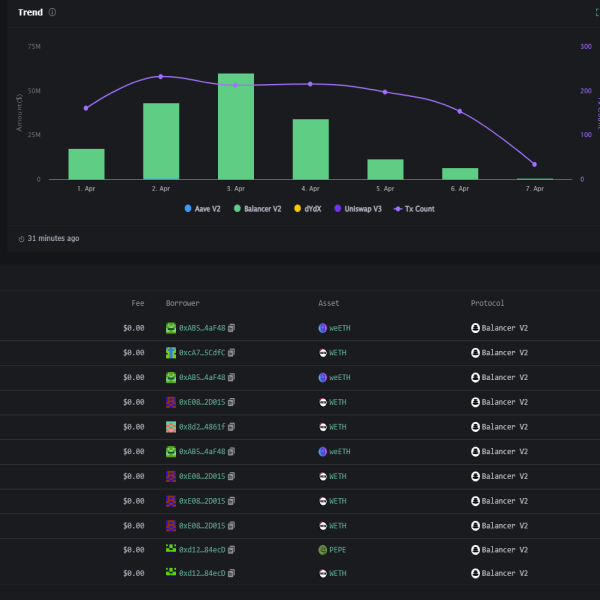The image size is (600, 600).
Task: Open the PEPE asset link
Action: (338, 550)
